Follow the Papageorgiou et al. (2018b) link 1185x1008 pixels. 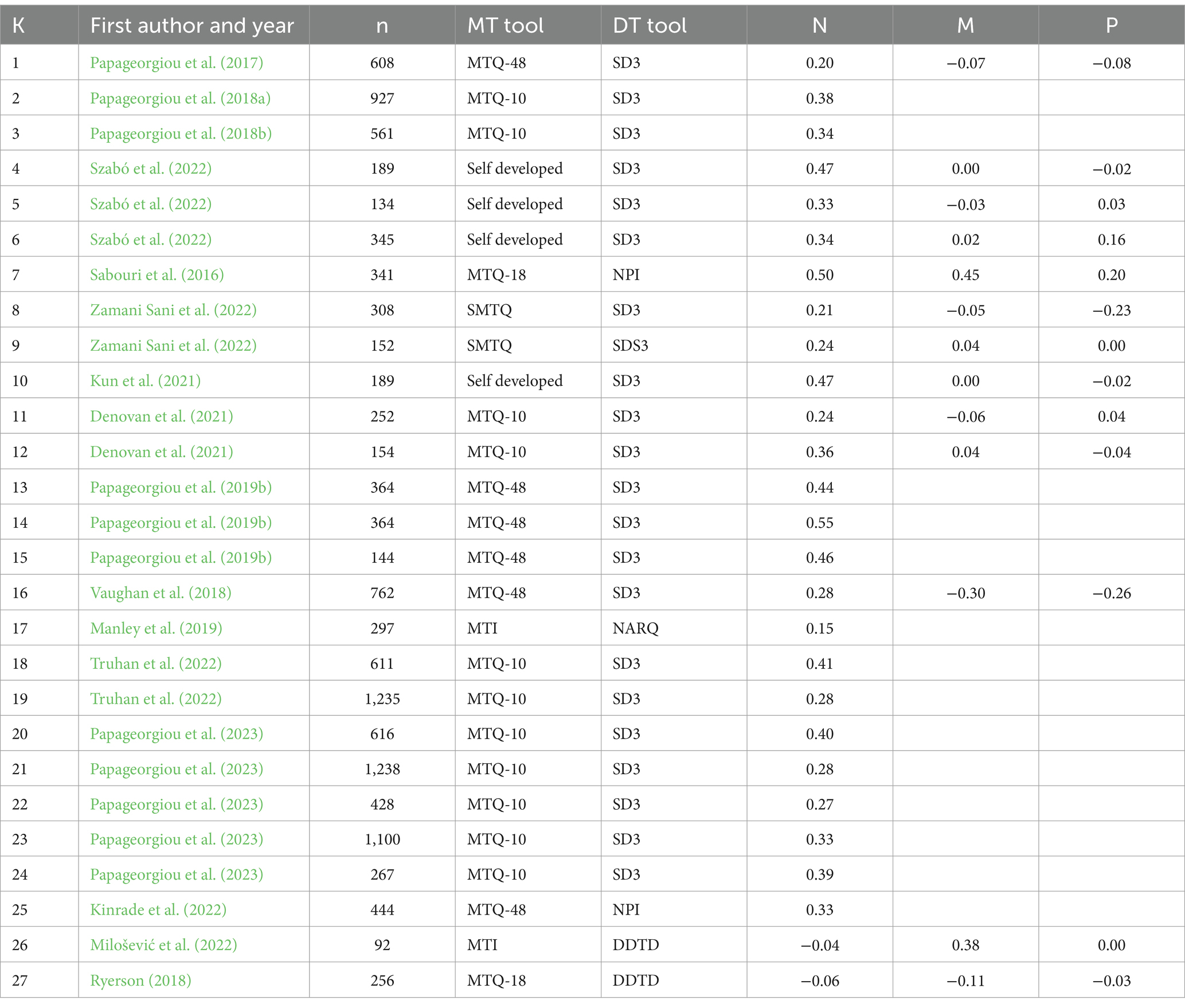coord(181,134)
